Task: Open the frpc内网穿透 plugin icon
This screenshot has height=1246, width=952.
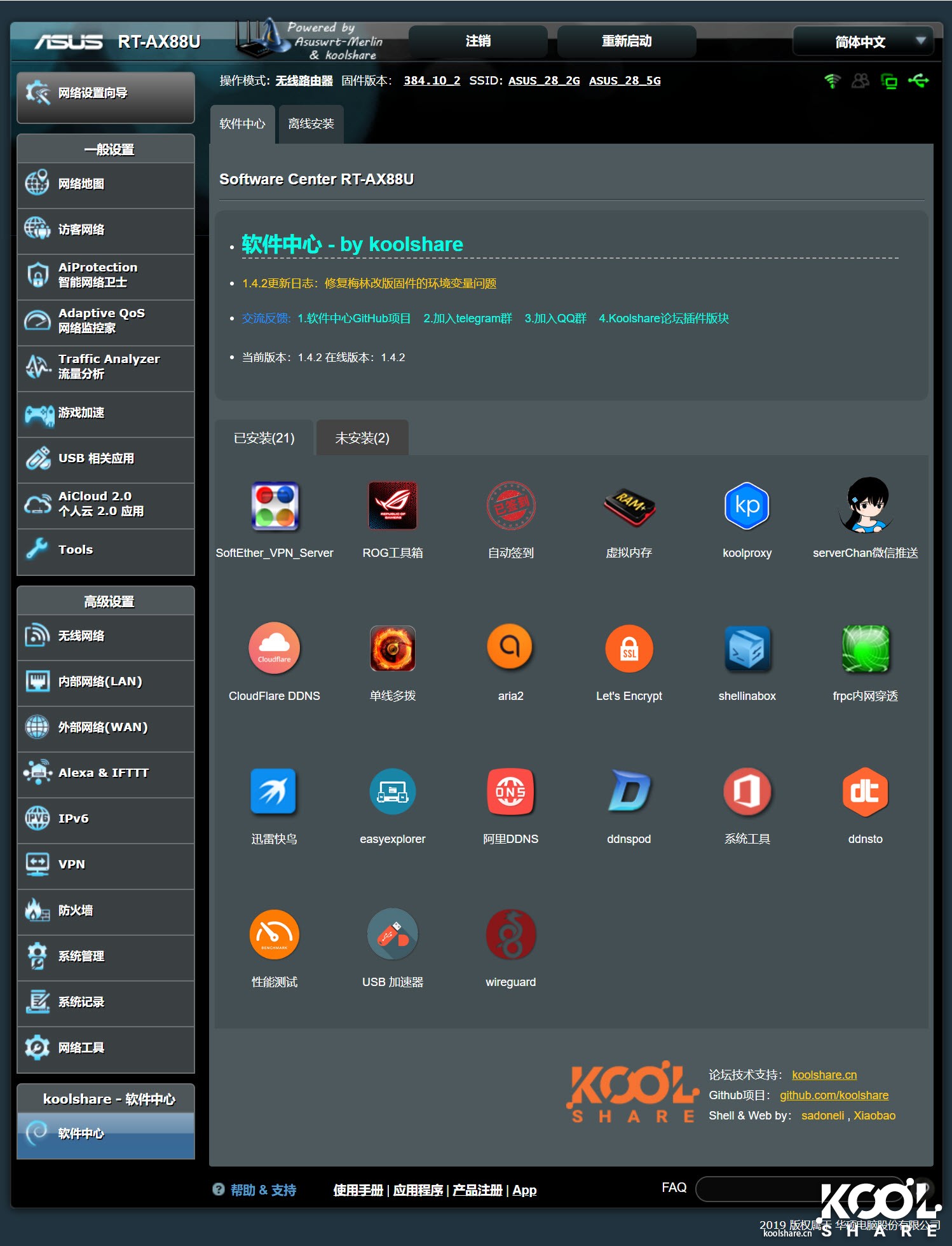Action: tap(866, 648)
